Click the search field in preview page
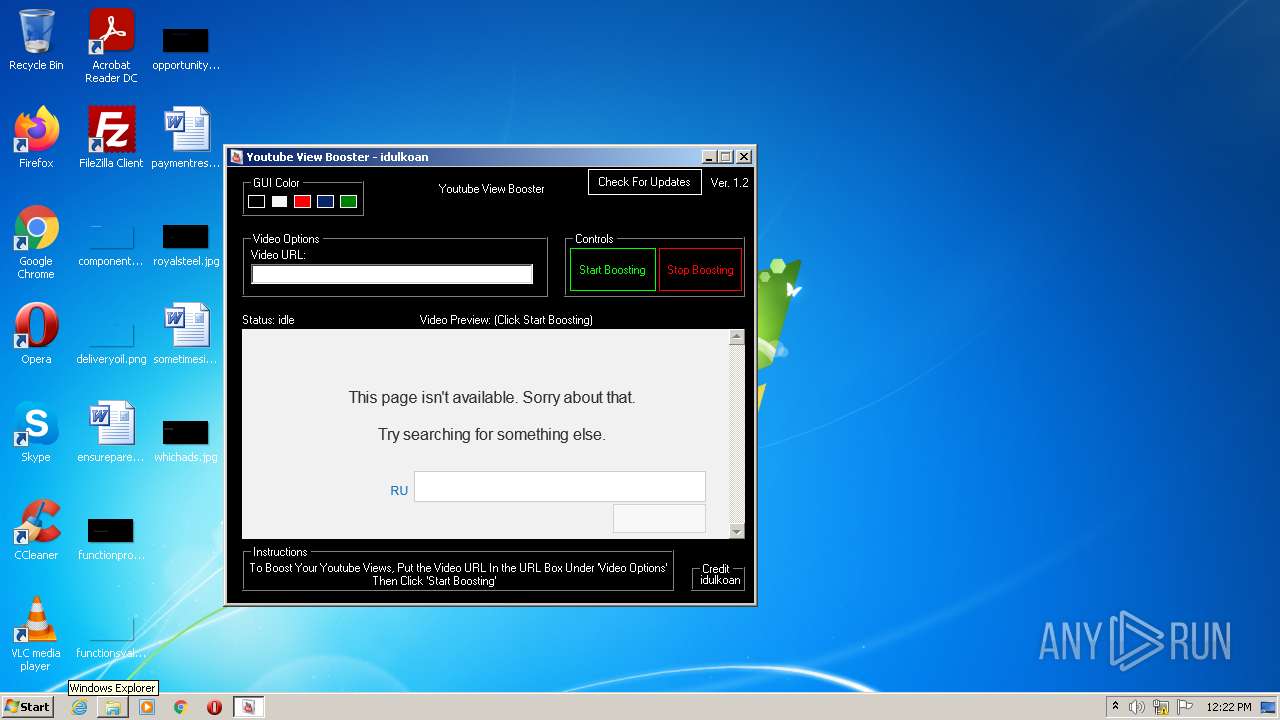Image resolution: width=1280 pixels, height=720 pixels. click(x=560, y=487)
